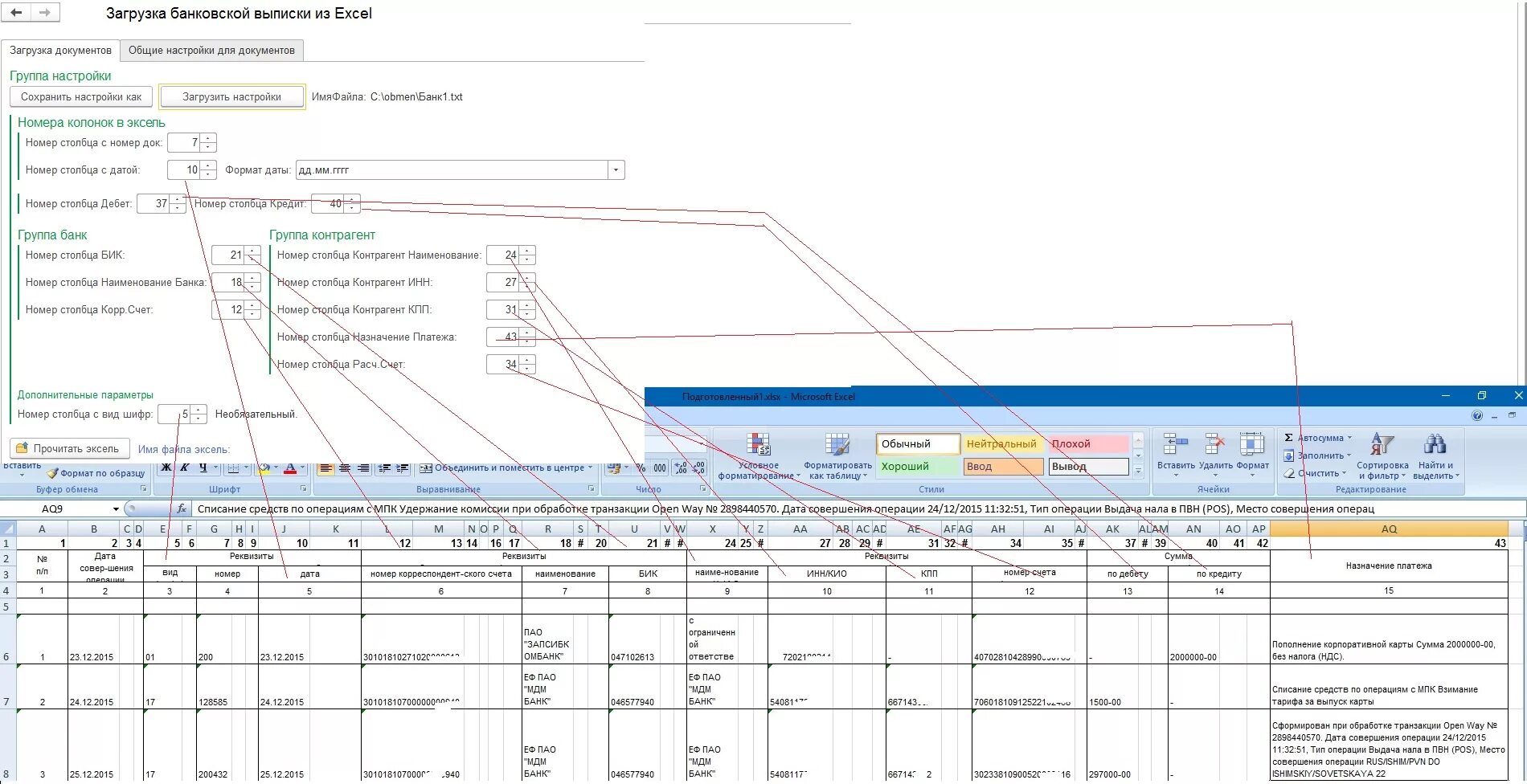The width and height of the screenshot is (1527, 784).
Task: Apply the Обычный cell style
Action: coord(917,443)
